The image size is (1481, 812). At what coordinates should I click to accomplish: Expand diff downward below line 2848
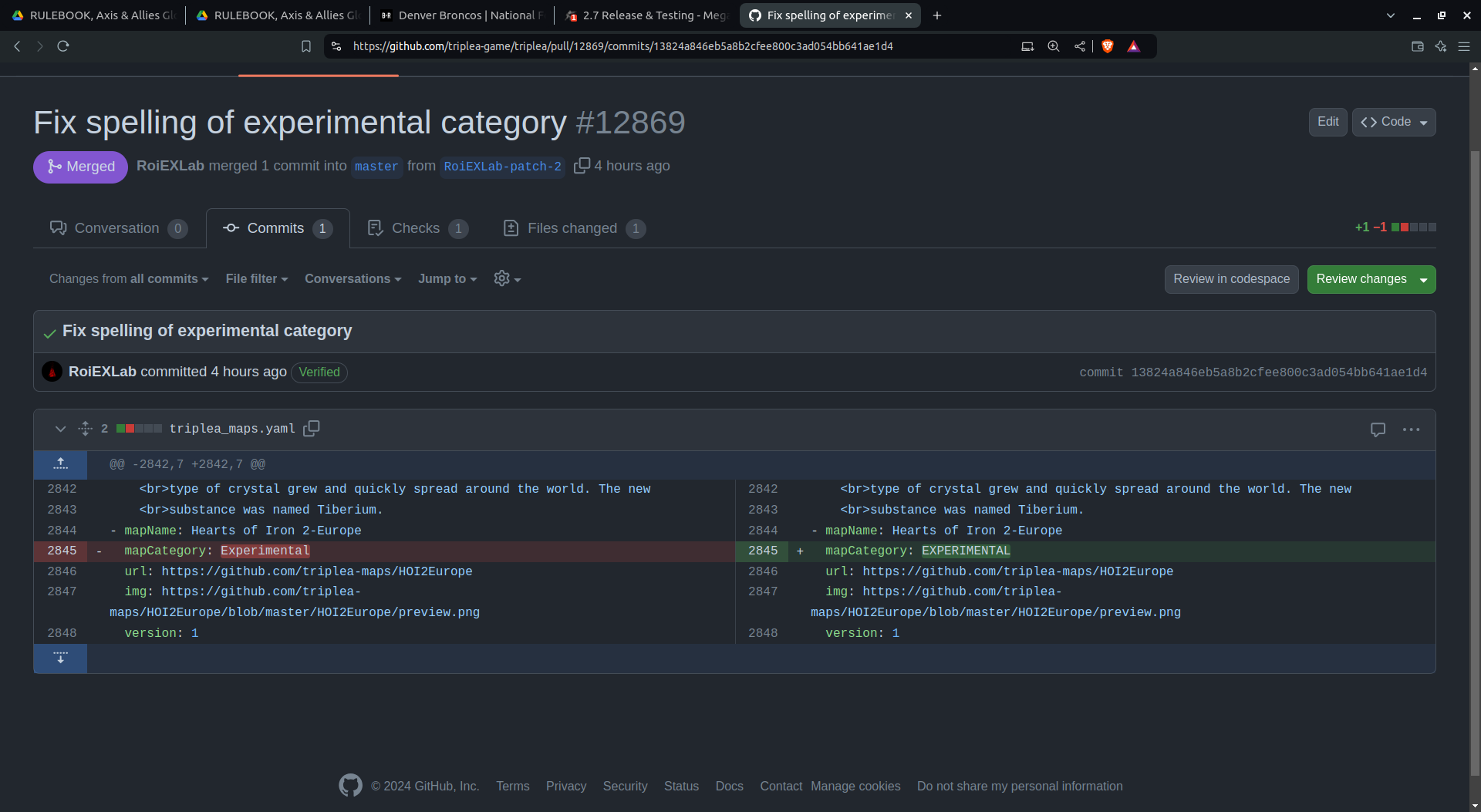point(60,659)
